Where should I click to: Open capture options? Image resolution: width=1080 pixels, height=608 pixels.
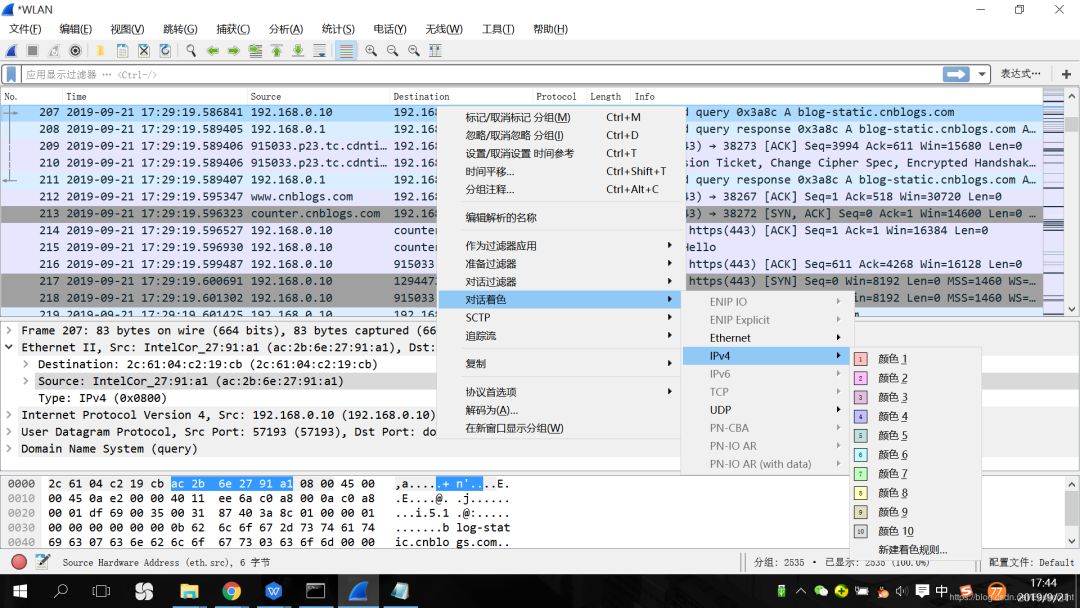coord(76,50)
